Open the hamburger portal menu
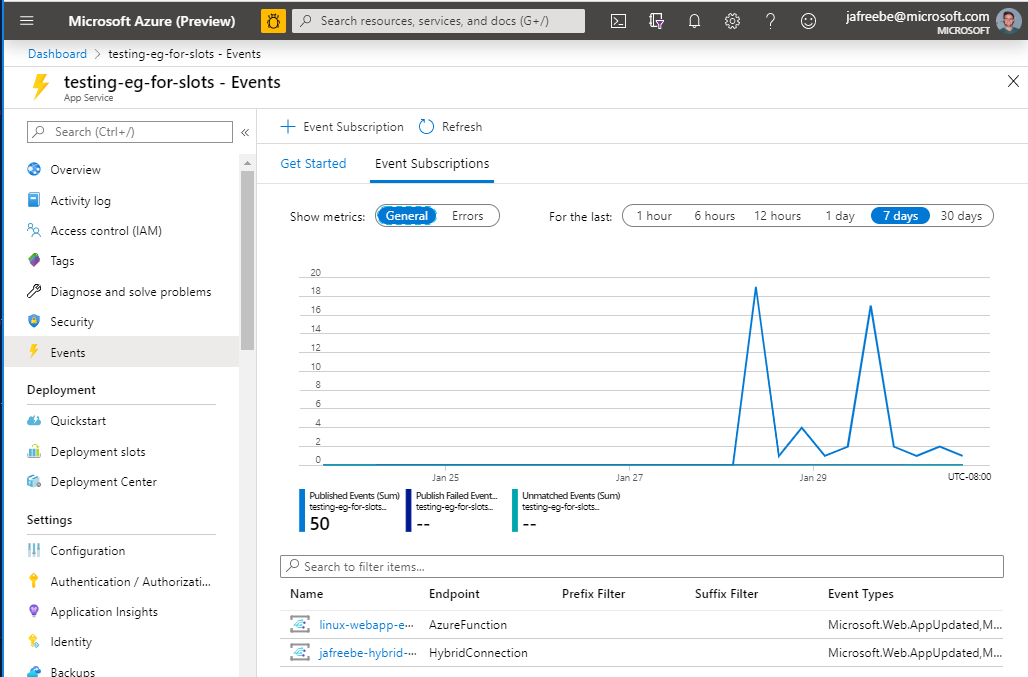This screenshot has width=1028, height=677. click(x=27, y=21)
